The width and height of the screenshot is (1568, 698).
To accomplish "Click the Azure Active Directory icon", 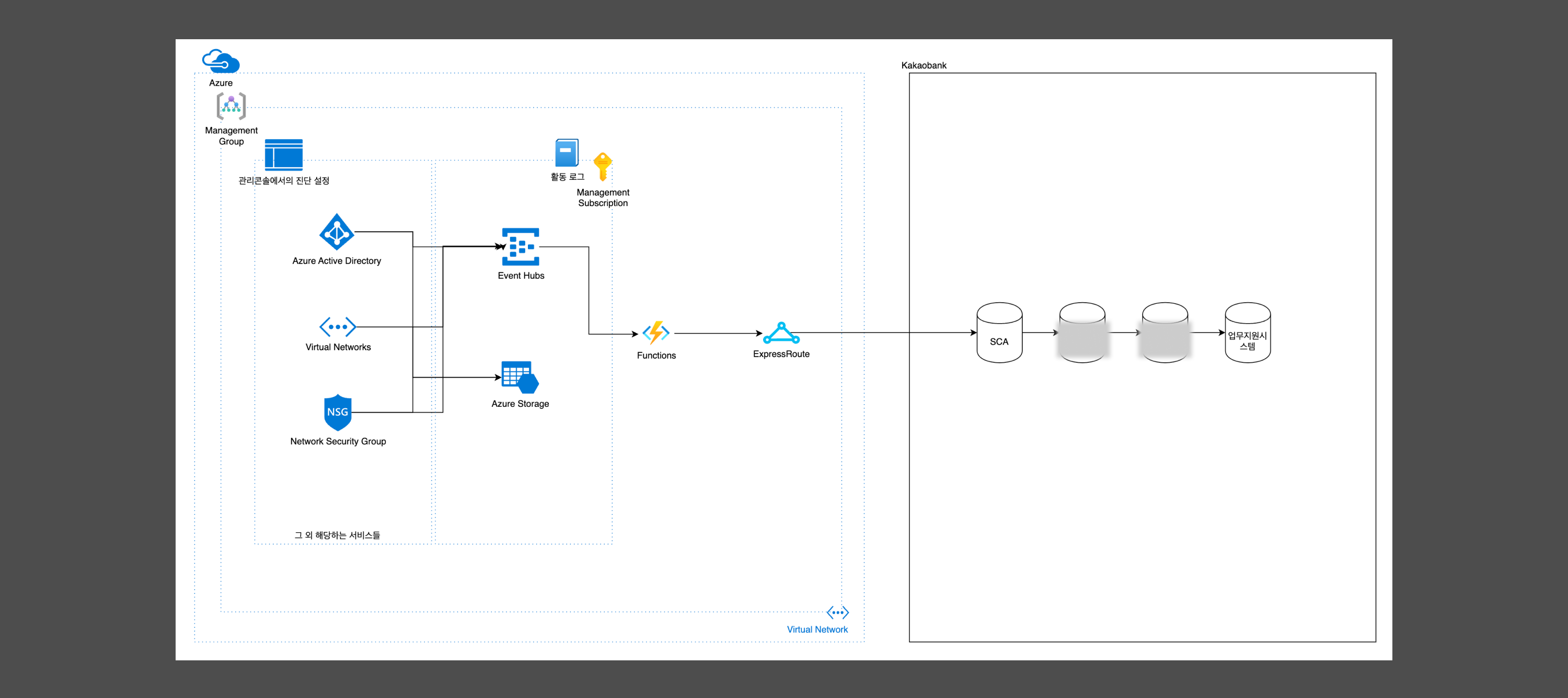I will (337, 232).
